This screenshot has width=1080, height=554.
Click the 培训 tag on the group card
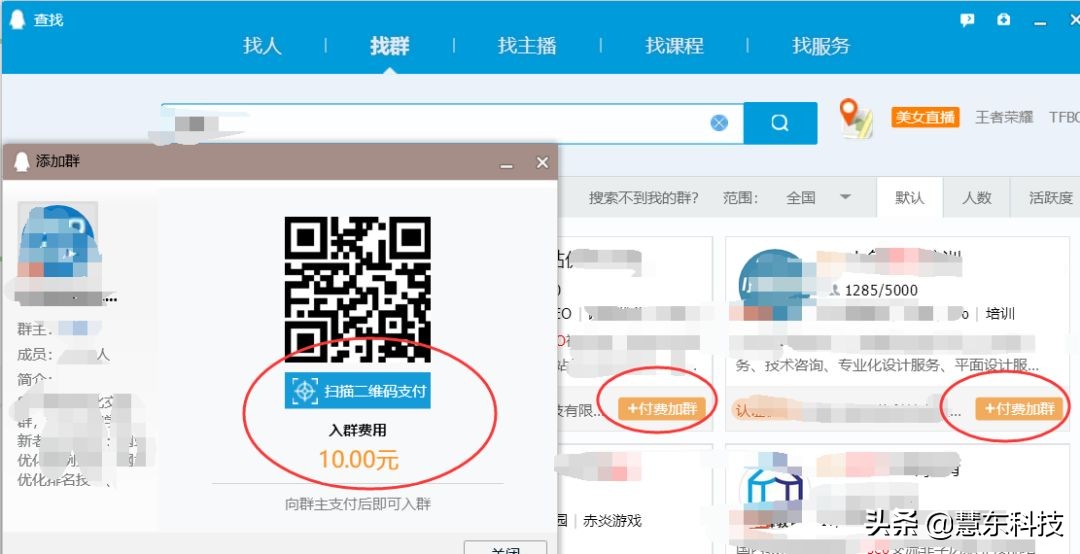[1000, 314]
